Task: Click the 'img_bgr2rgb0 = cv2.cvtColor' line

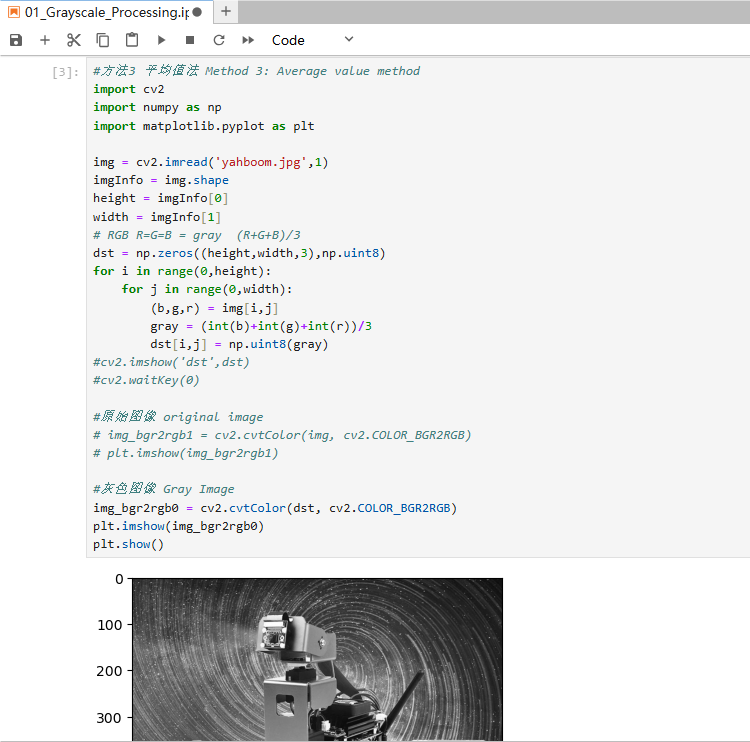Action: click(275, 508)
